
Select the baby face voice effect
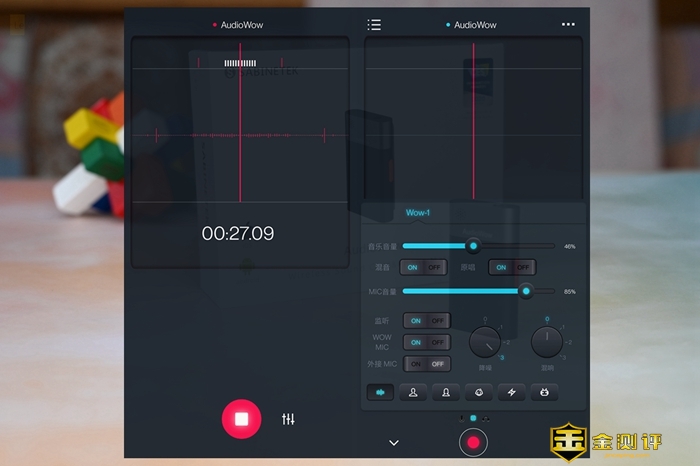point(479,393)
